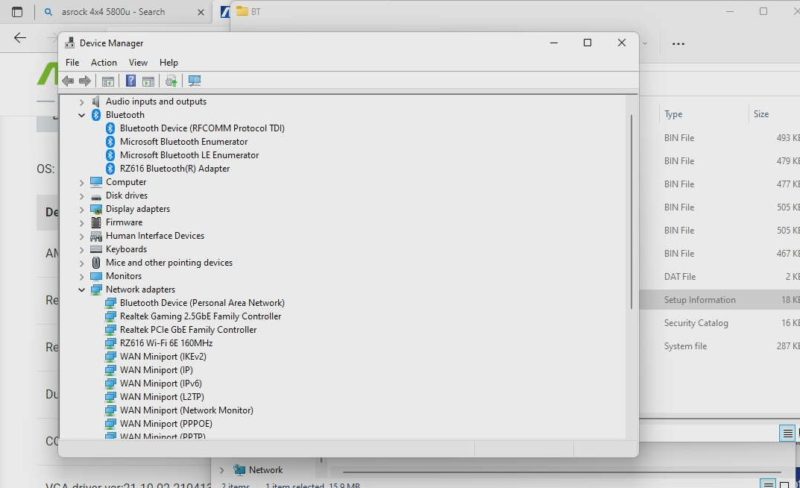The height and width of the screenshot is (488, 800).
Task: Click the Back arrow in Device Manager toolbar
Action: point(68,81)
